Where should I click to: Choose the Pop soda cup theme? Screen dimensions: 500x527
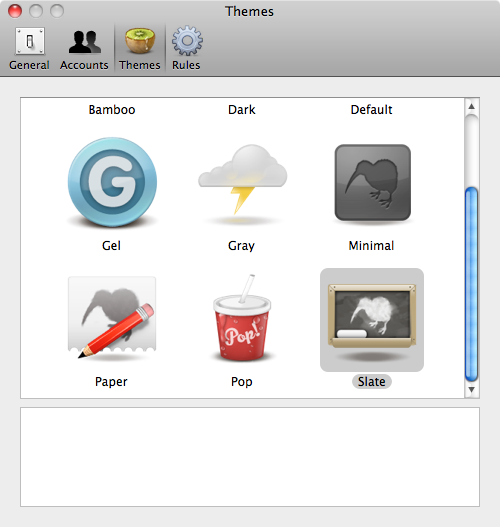(x=242, y=318)
